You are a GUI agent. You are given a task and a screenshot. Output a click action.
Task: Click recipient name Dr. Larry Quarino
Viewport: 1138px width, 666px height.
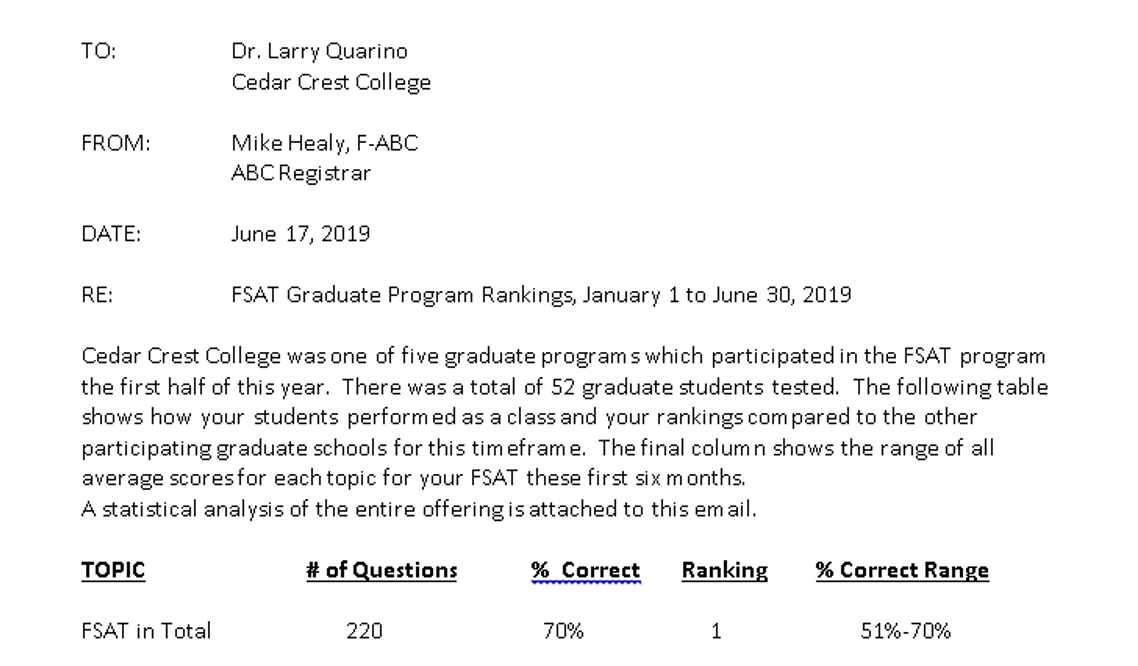point(319,52)
